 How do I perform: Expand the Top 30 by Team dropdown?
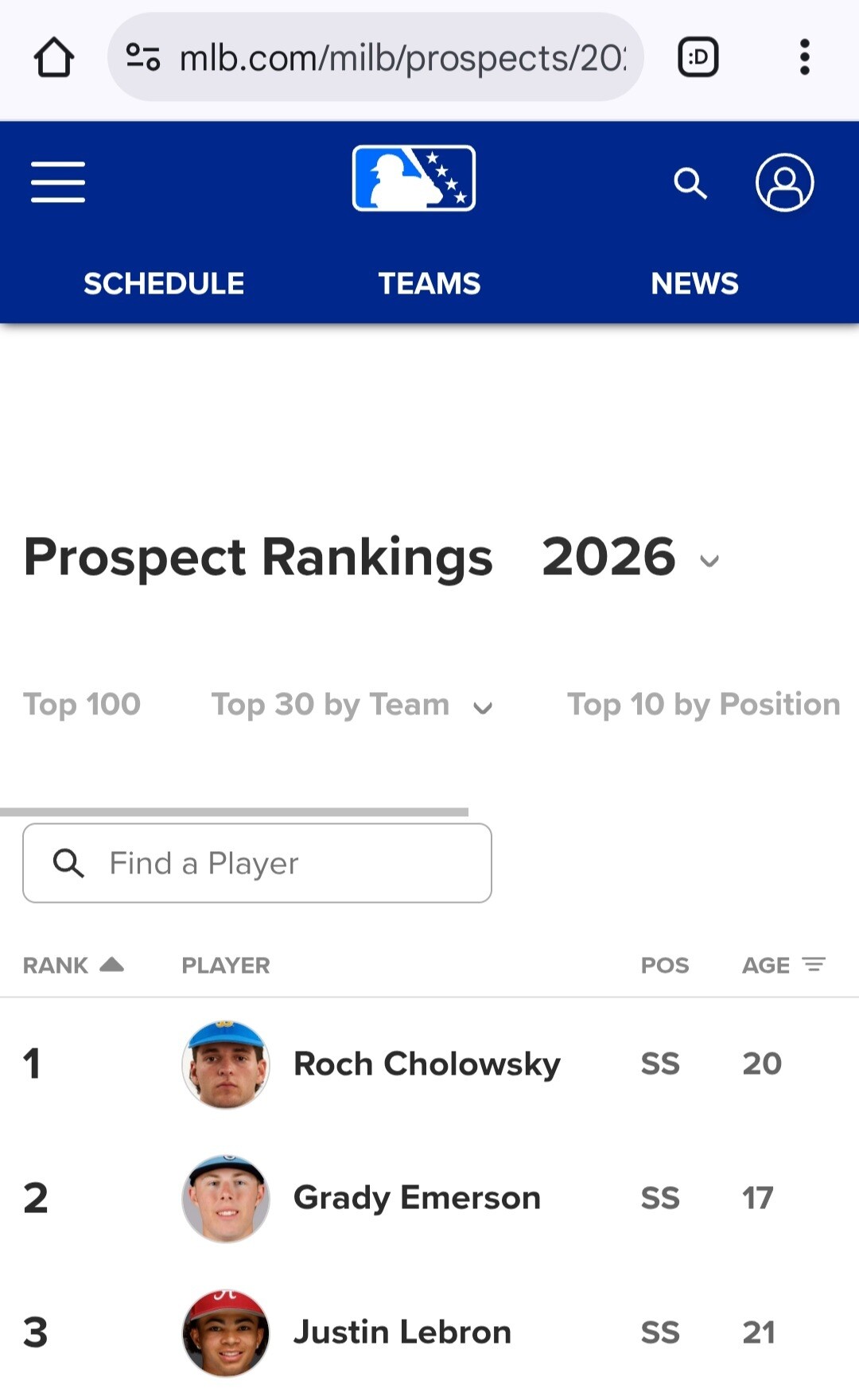[x=352, y=705]
